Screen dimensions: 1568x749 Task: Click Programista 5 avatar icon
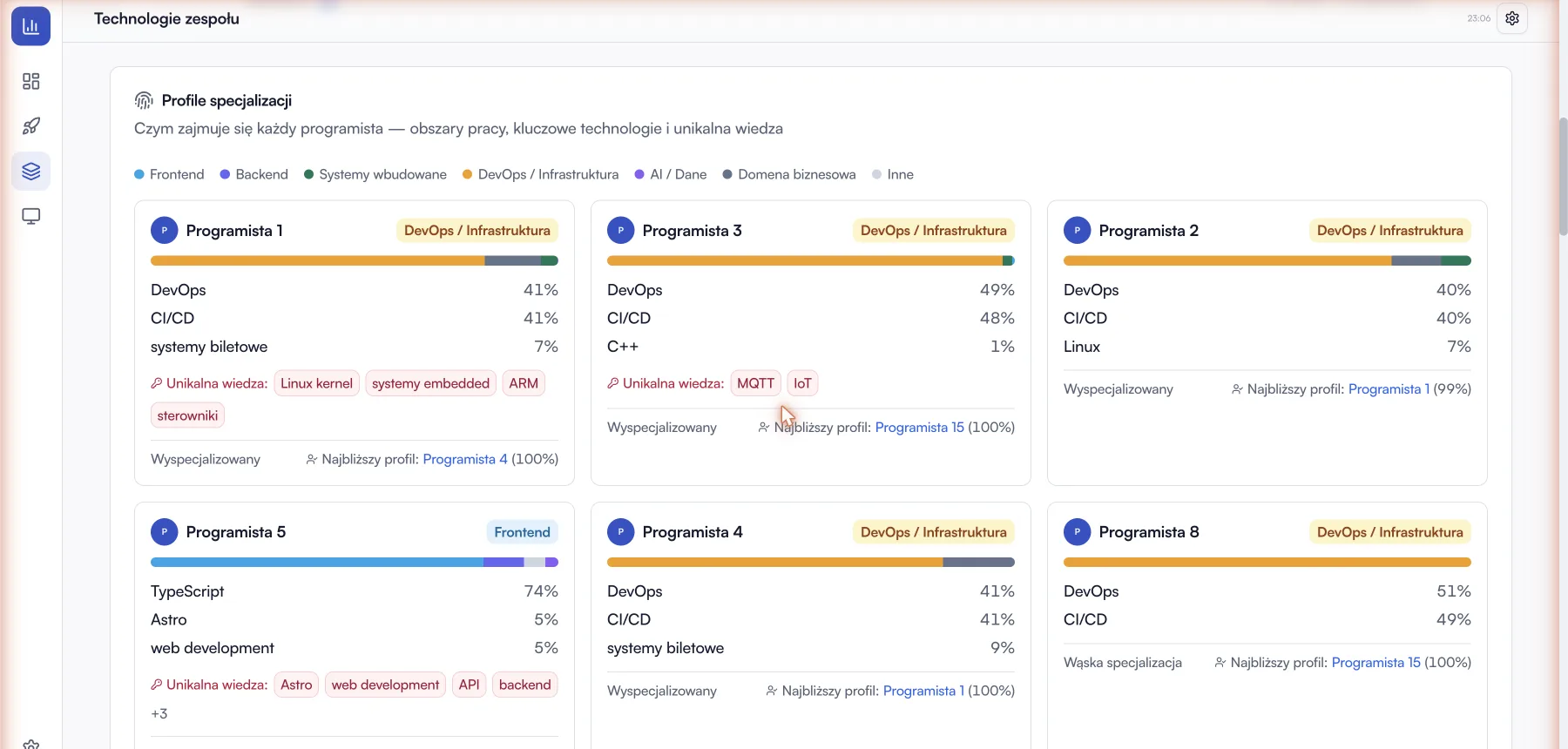click(x=165, y=532)
